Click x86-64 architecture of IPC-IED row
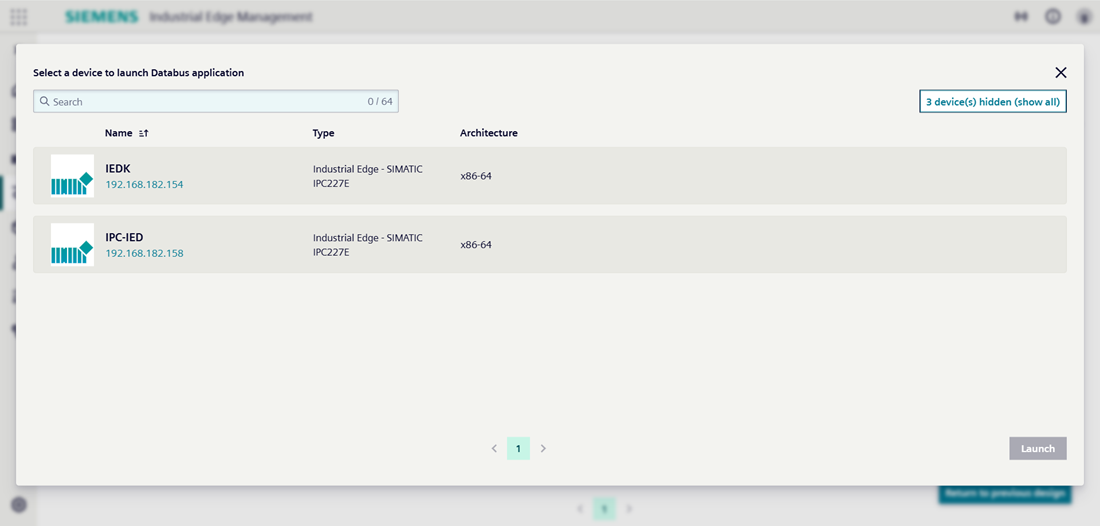This screenshot has width=1100, height=526. (476, 245)
